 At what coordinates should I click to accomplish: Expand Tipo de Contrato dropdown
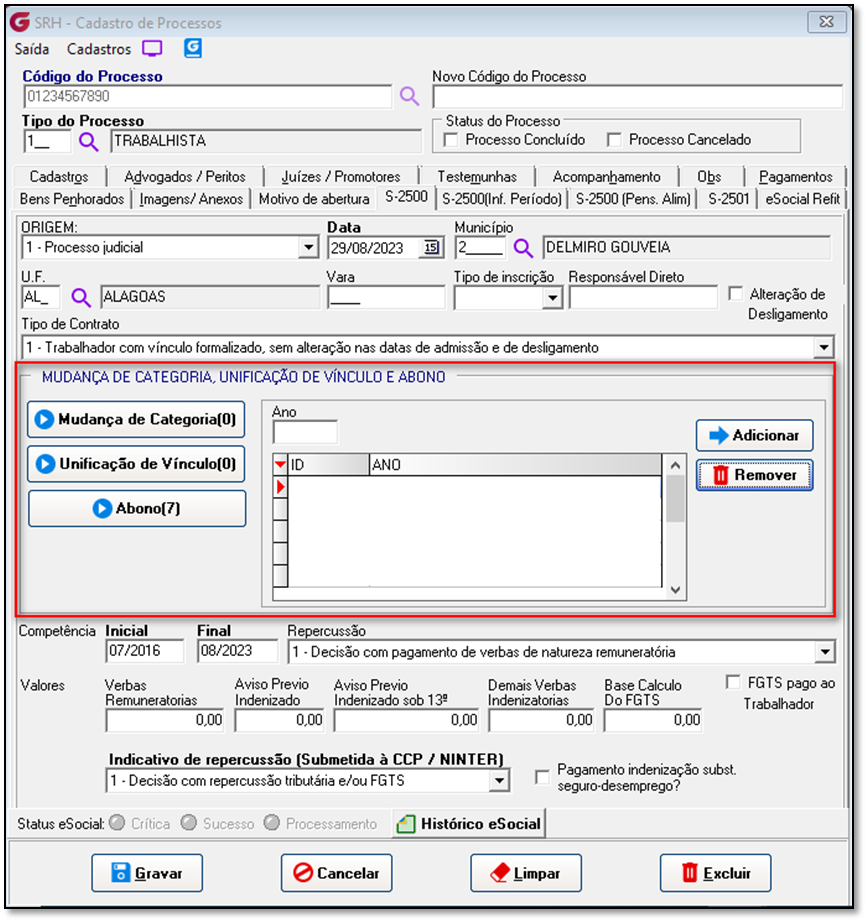[x=824, y=348]
